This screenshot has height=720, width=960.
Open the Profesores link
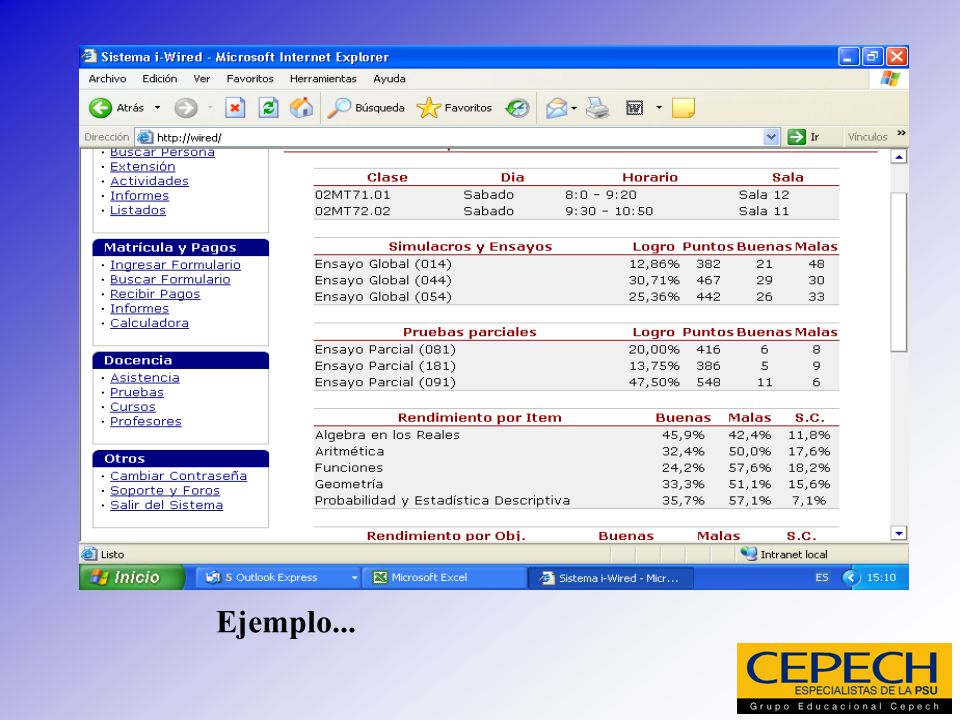146,421
